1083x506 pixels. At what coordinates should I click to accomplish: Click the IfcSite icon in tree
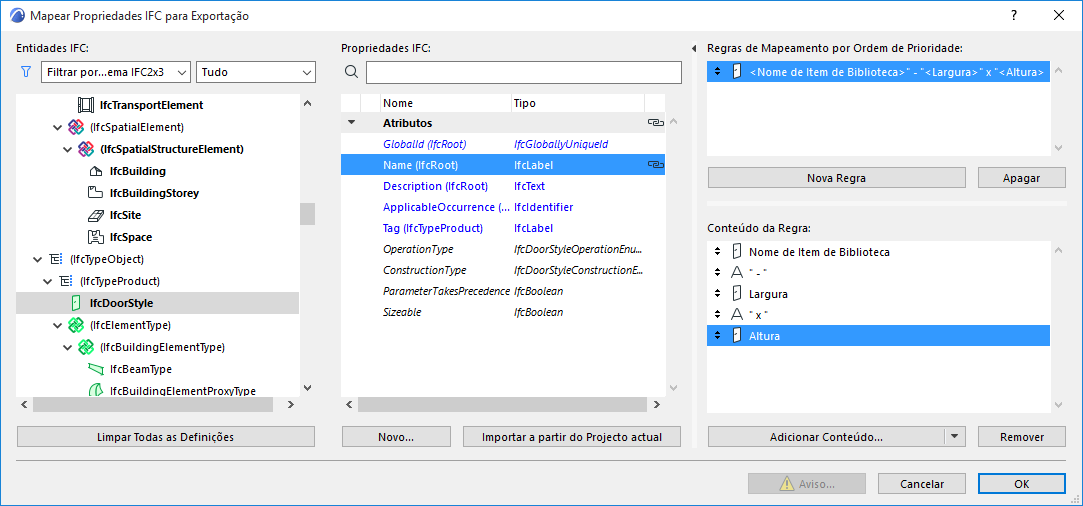[x=96, y=215]
